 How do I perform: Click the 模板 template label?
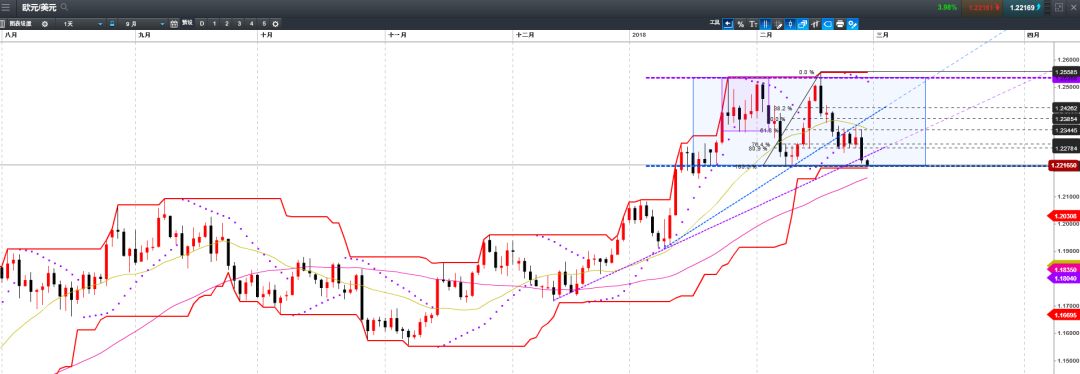click(x=187, y=23)
